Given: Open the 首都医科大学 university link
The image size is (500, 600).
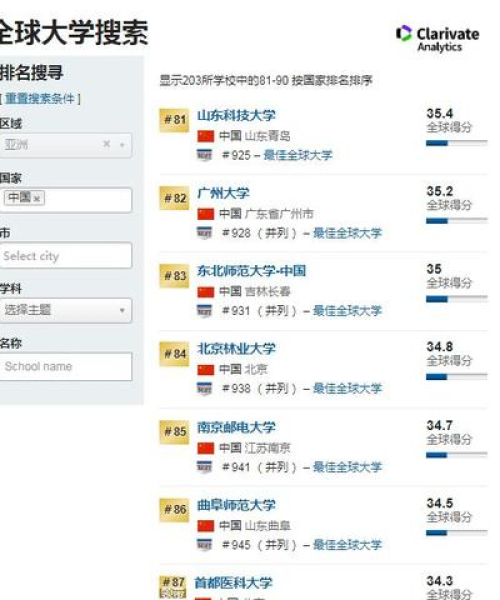Looking at the screenshot, I should pos(233,583).
